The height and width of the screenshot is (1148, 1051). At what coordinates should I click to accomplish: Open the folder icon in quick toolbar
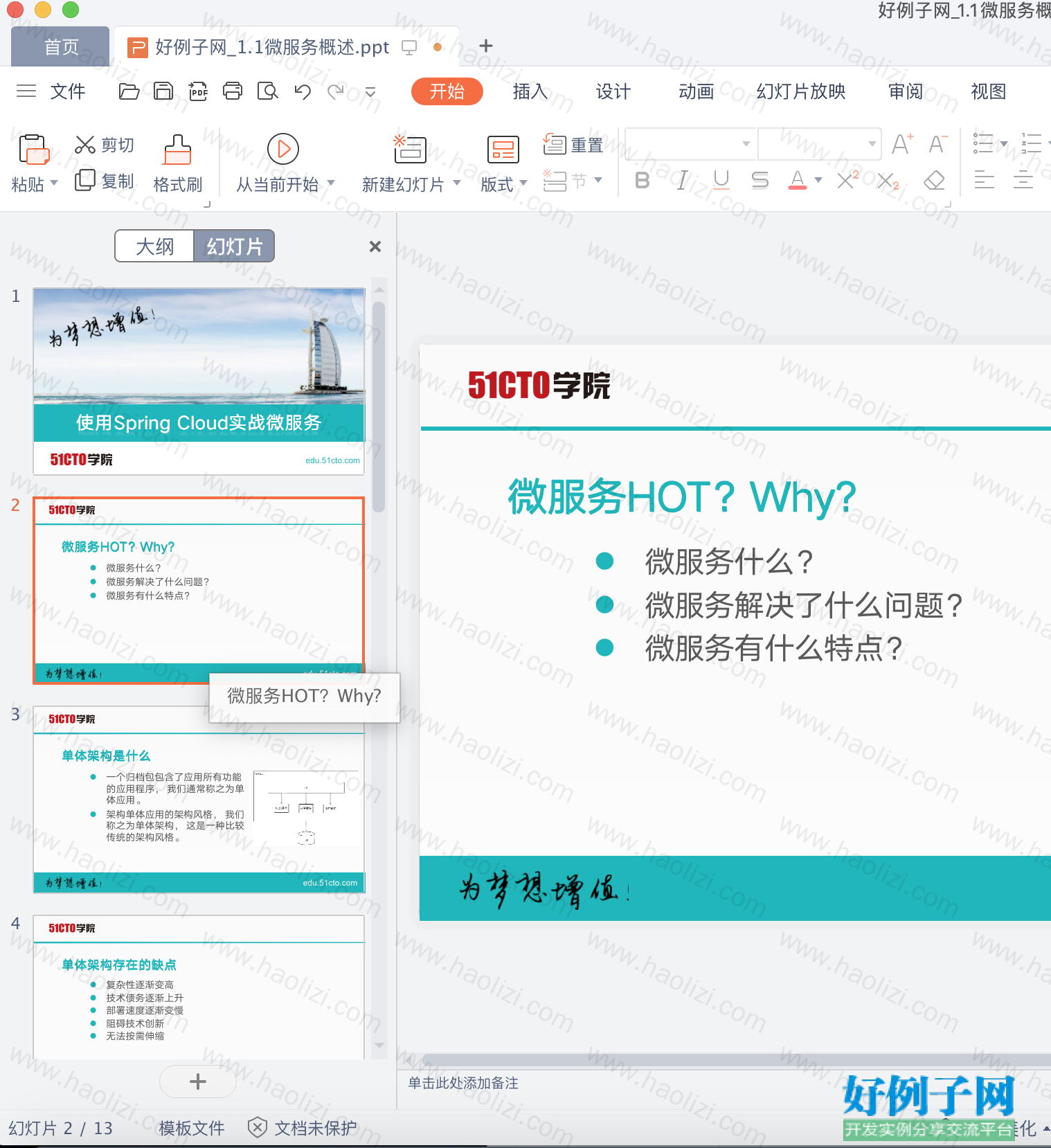tap(129, 91)
